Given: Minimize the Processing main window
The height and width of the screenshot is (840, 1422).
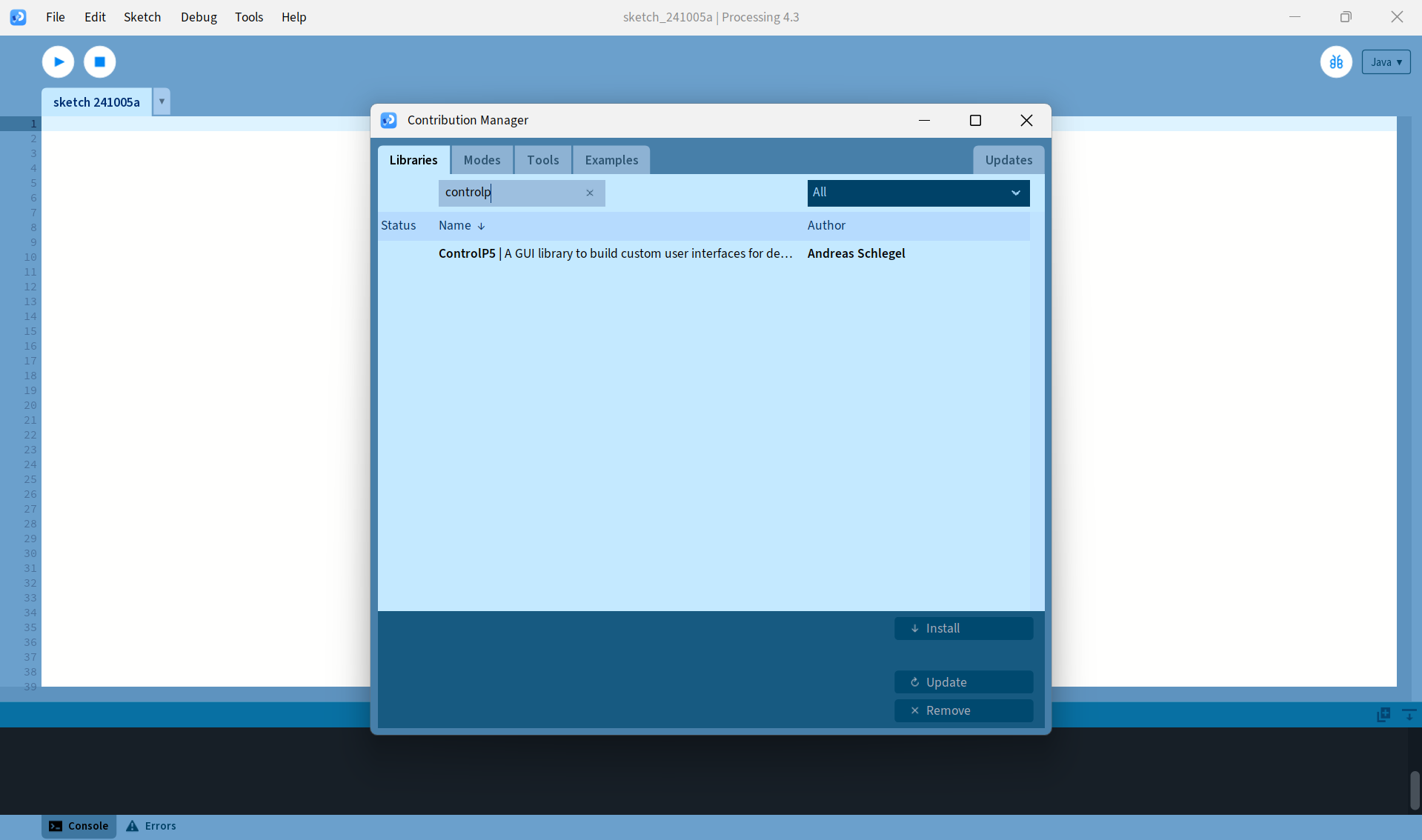Looking at the screenshot, I should click(x=1295, y=17).
